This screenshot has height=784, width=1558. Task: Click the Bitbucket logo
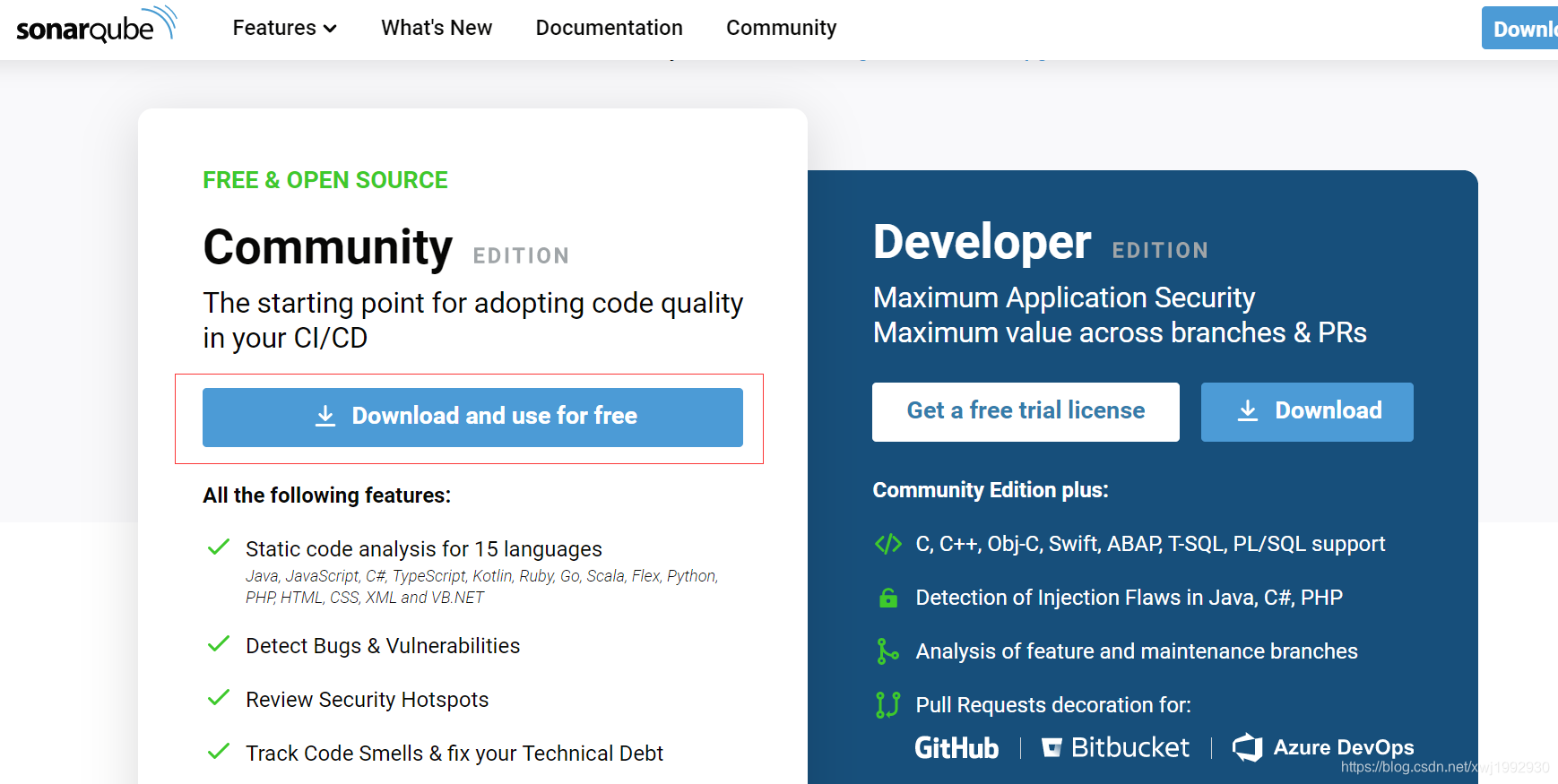pos(1116,747)
